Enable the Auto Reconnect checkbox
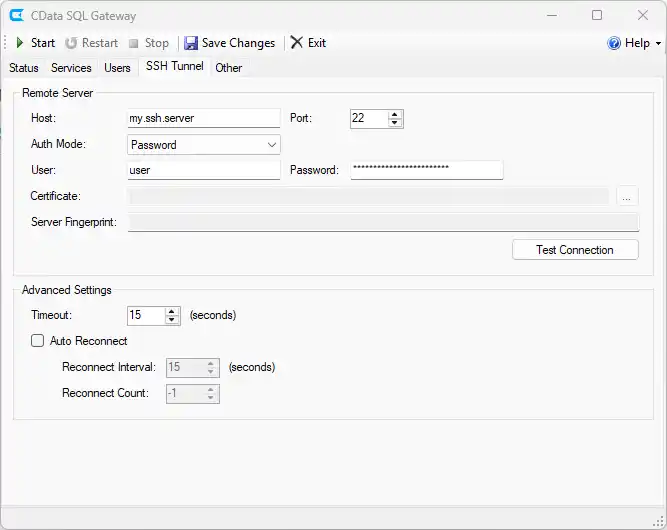Viewport: 667px width, 530px height. [x=38, y=341]
